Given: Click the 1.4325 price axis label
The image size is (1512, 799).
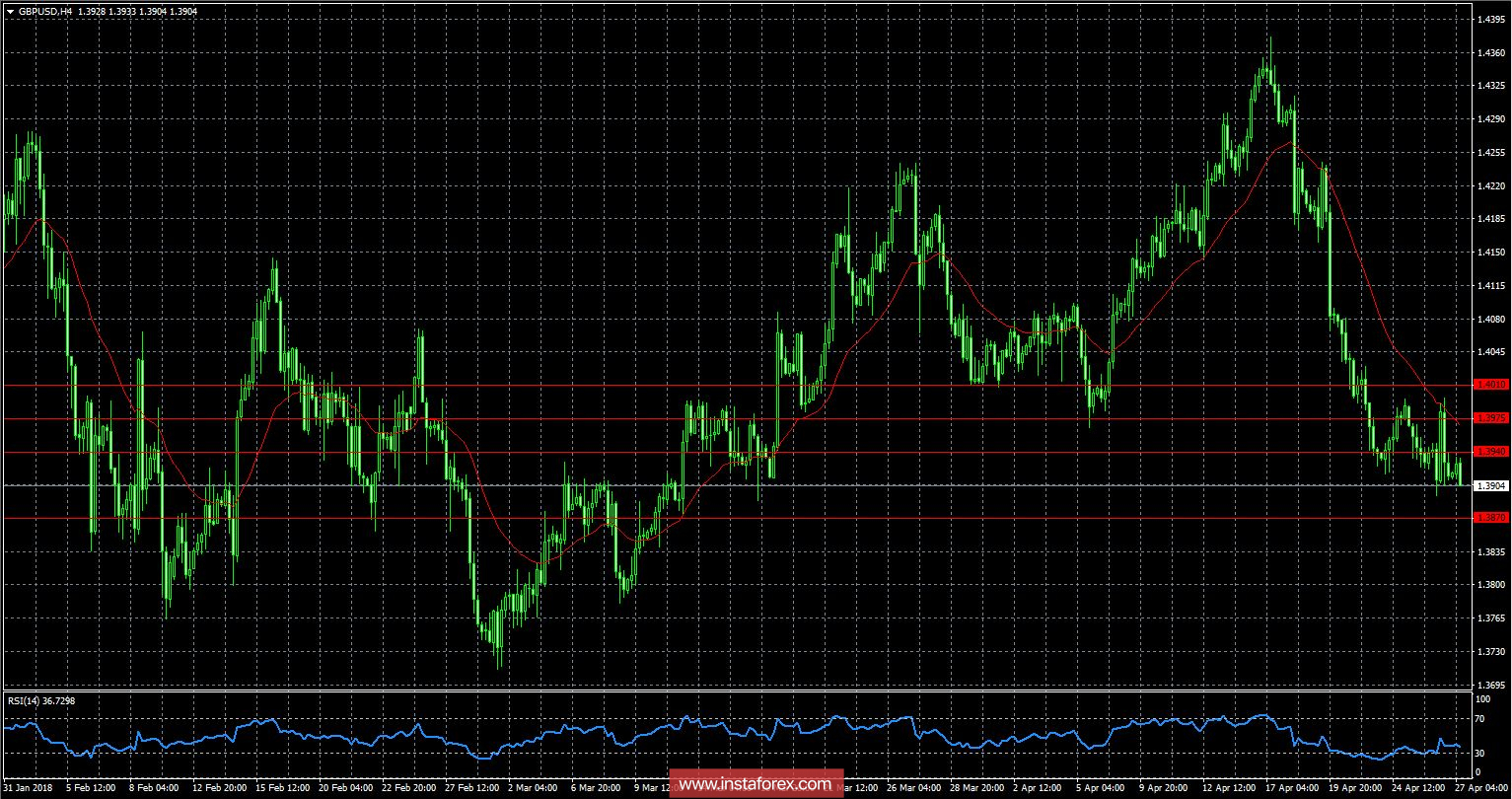Looking at the screenshot, I should (x=1490, y=87).
